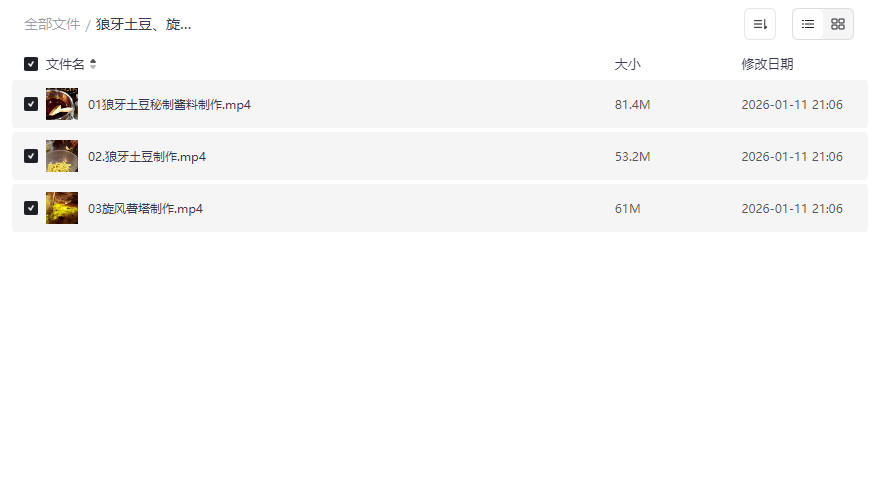878x498 pixels.
Task: Open the file 03旋风薯塔制作.mp4
Action: pos(145,208)
